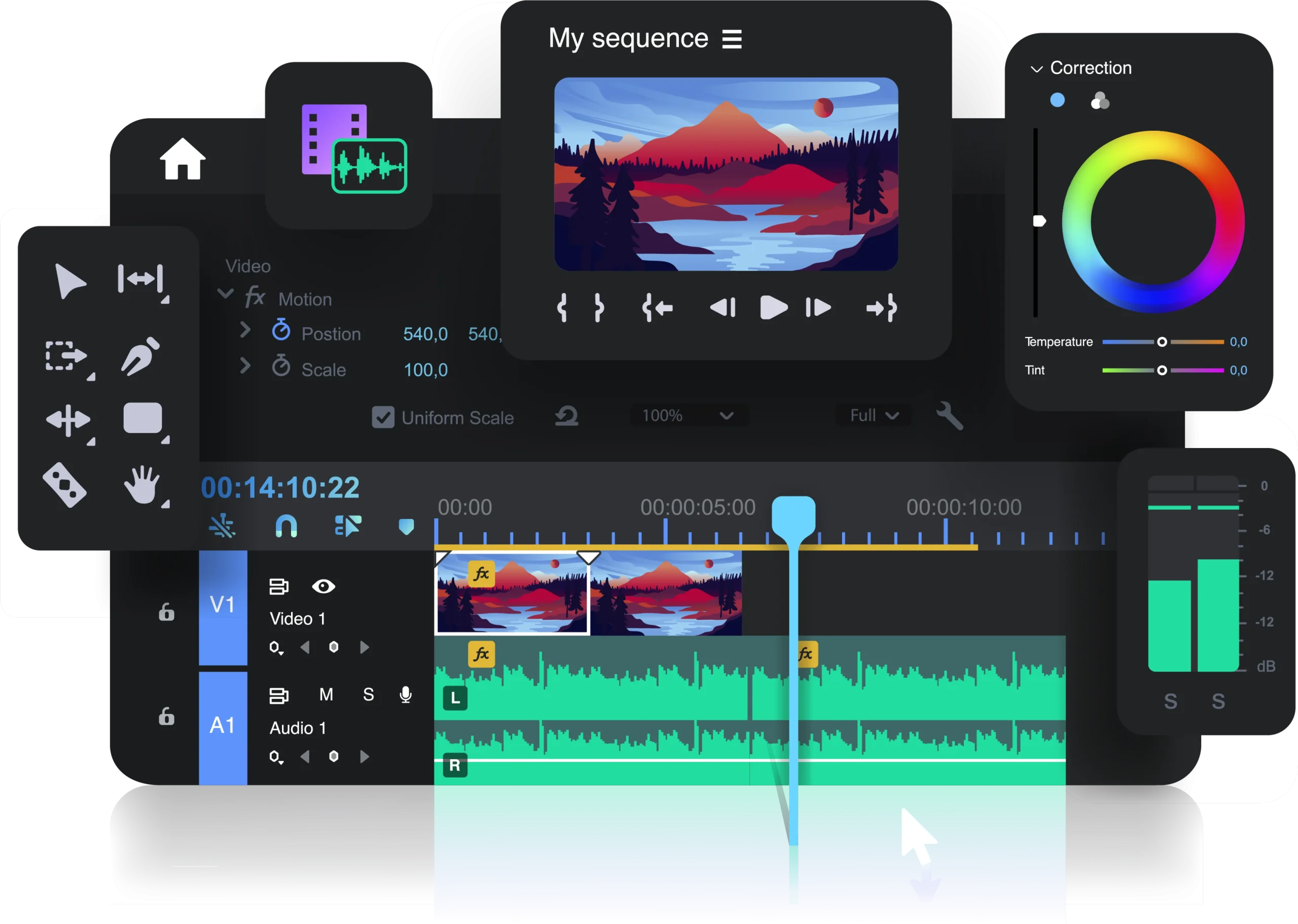Mute the Audio 1 track with M

pyautogui.click(x=326, y=694)
